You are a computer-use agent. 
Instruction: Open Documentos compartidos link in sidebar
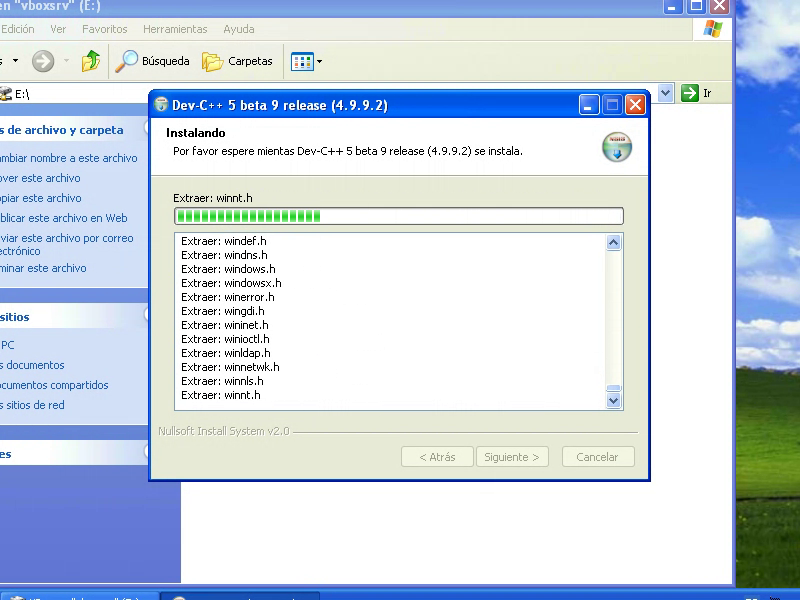54,385
